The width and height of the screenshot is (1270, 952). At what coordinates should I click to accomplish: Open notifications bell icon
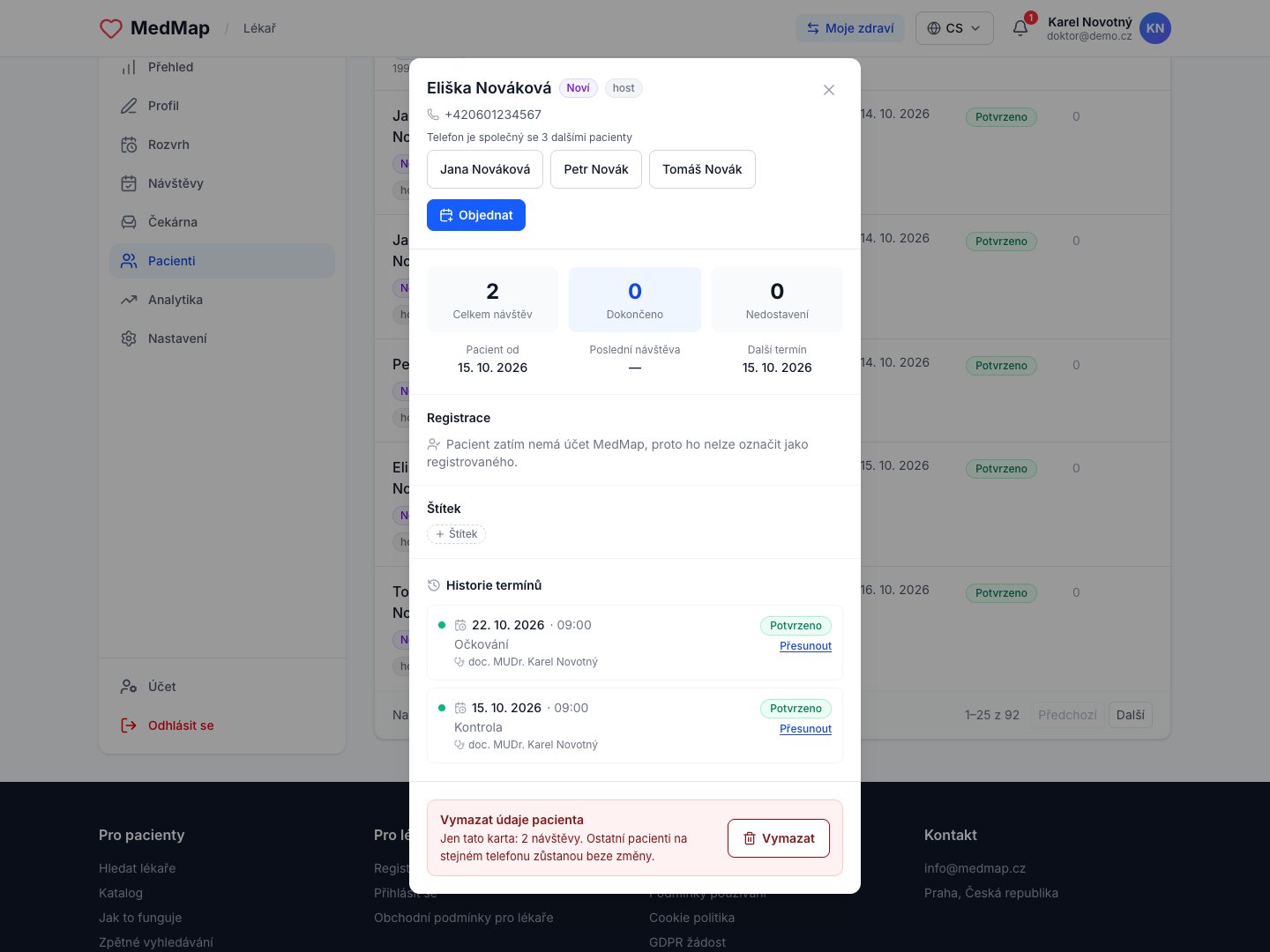pyautogui.click(x=1020, y=28)
